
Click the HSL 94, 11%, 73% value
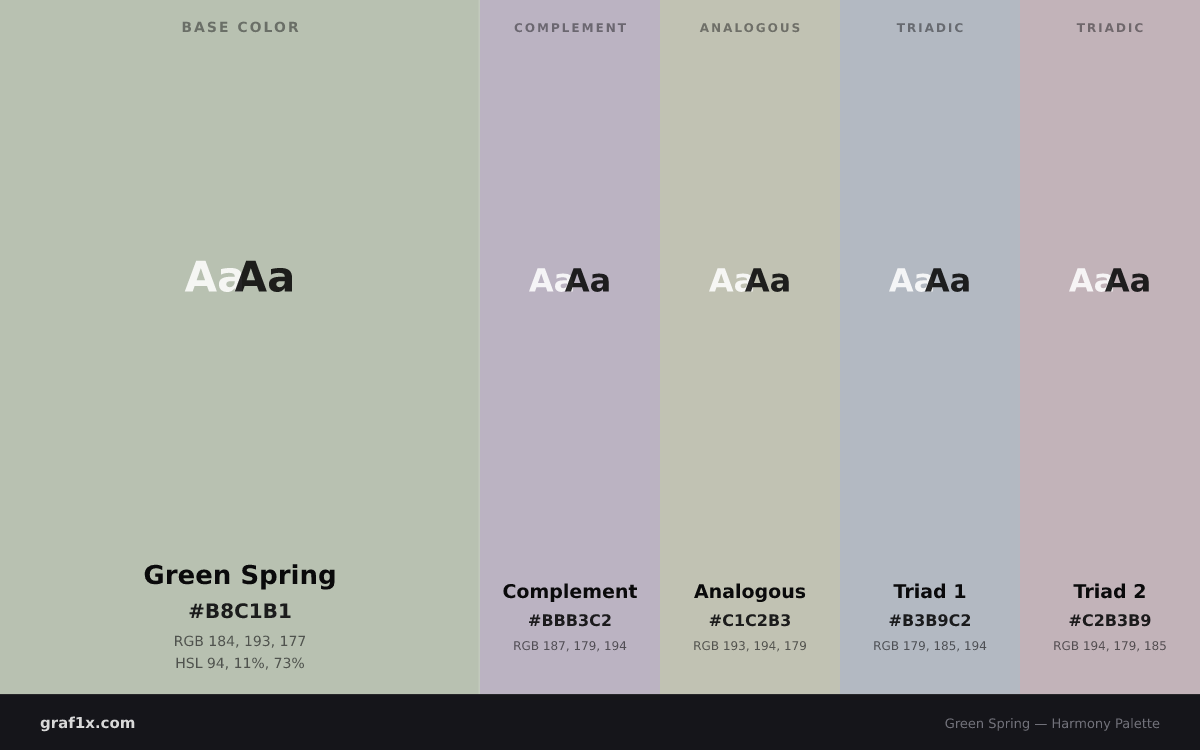click(240, 663)
